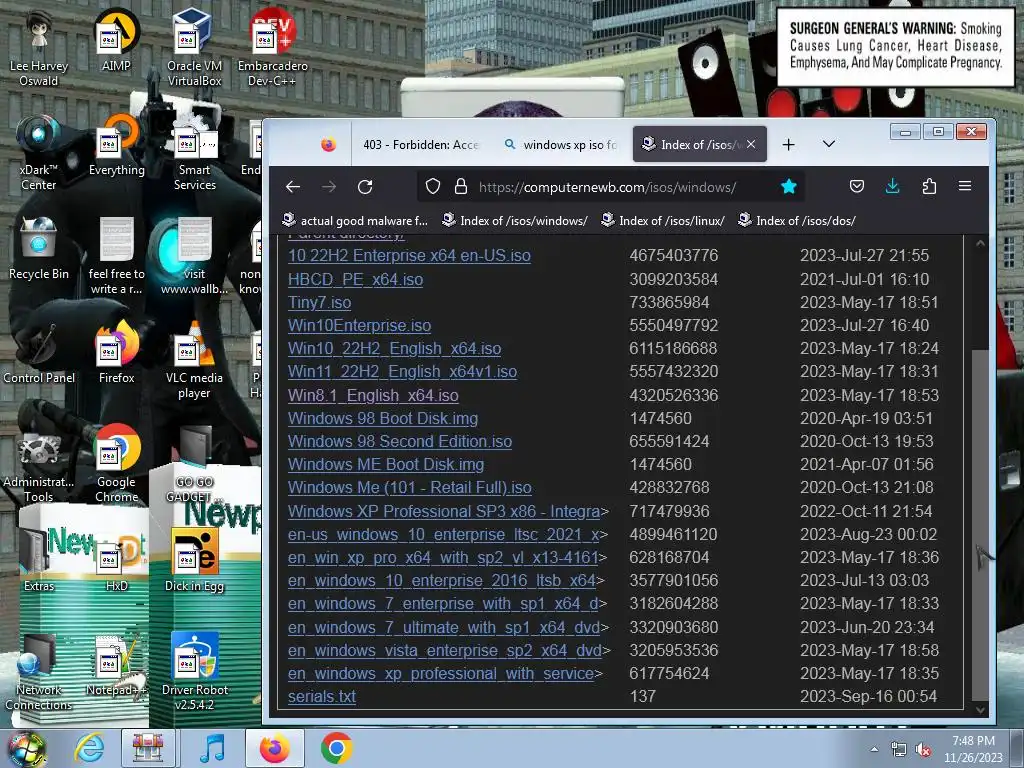The width and height of the screenshot is (1024, 768).
Task: Select 'feel free to write a r...' file
Action: [x=116, y=256]
